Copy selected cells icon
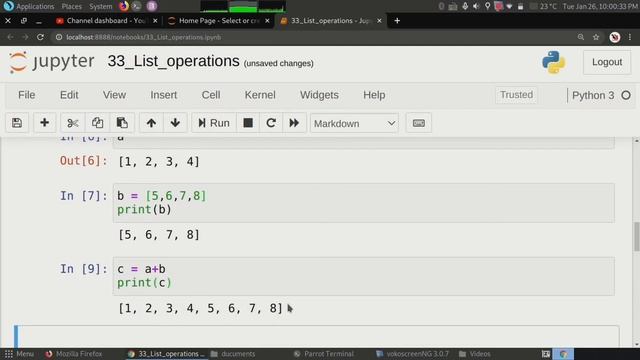 [97, 123]
